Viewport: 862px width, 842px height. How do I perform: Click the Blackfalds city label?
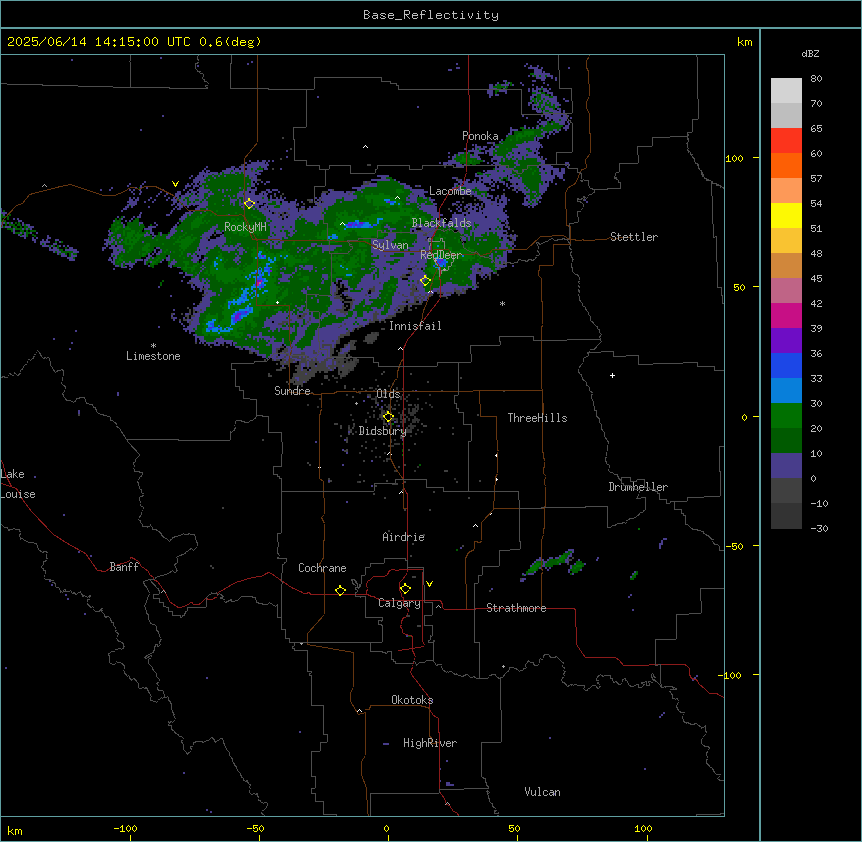(441, 223)
